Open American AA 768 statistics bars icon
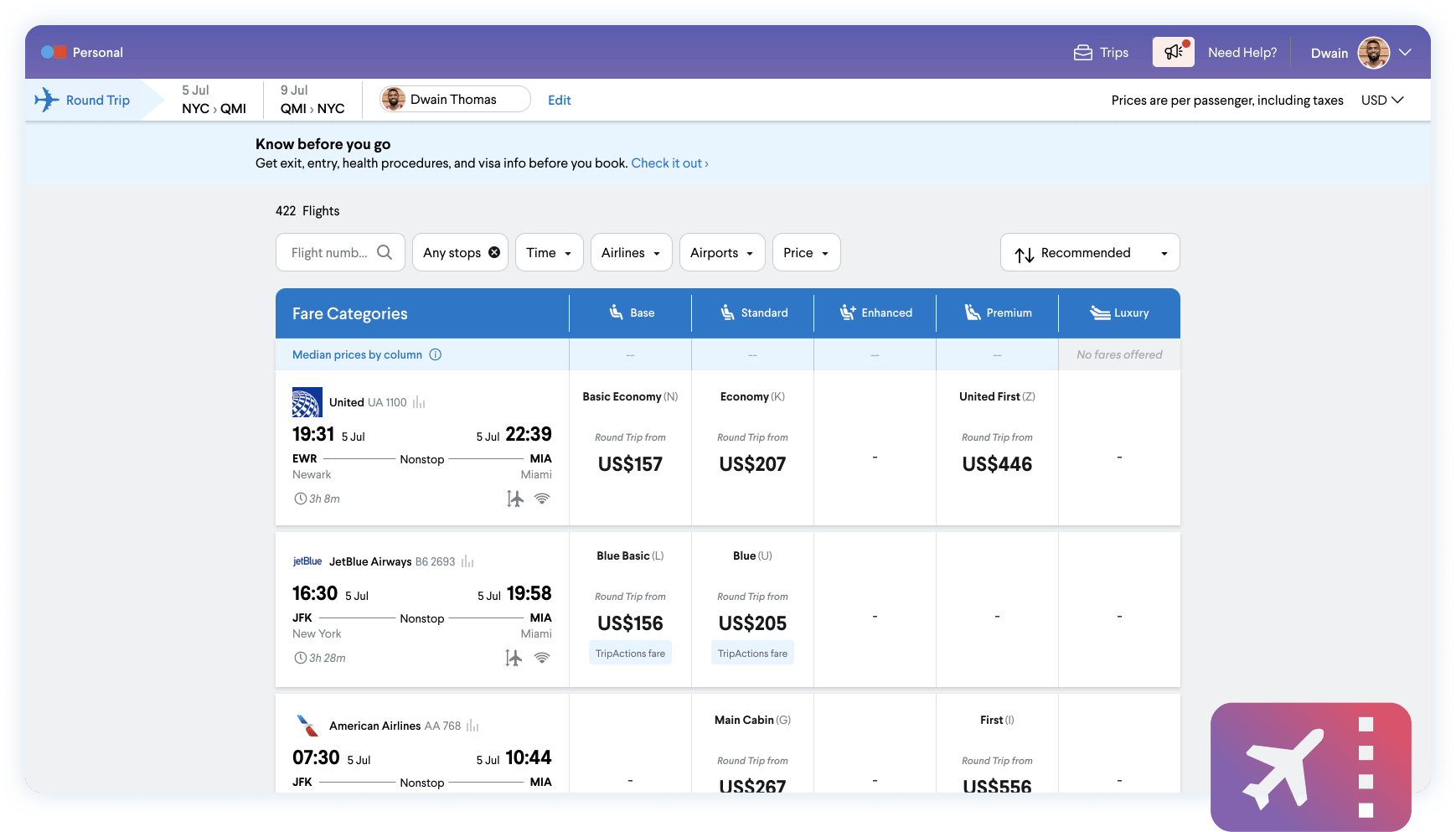 click(x=472, y=726)
